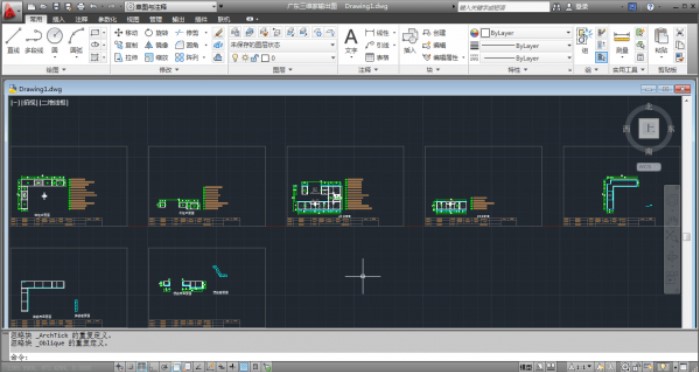Toggle the highlighted blue status bar button
The height and width of the screenshot is (372, 699).
(244, 367)
